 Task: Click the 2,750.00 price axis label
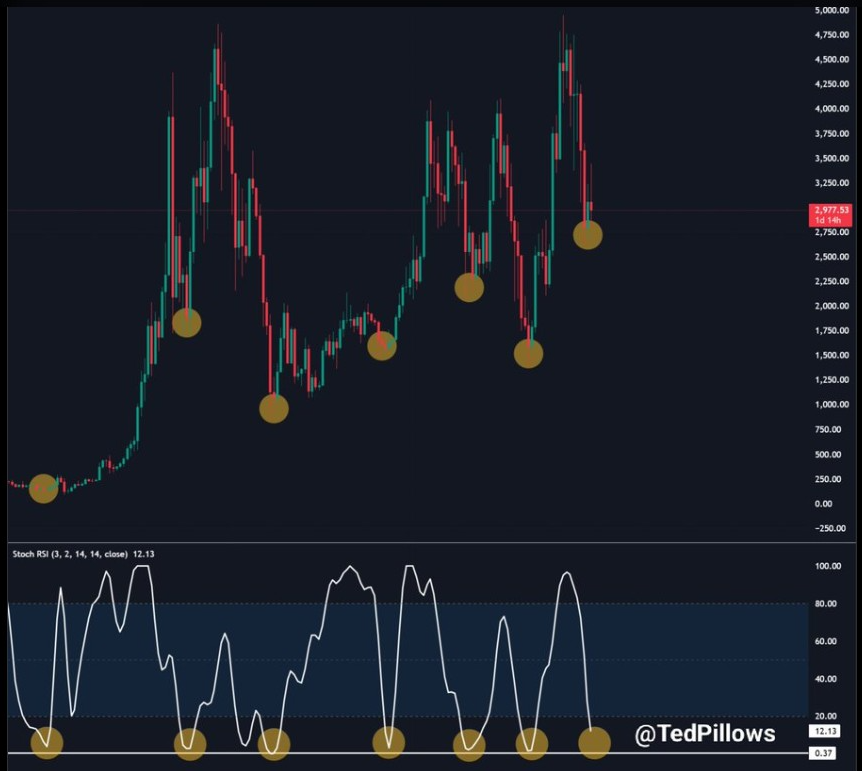[832, 232]
